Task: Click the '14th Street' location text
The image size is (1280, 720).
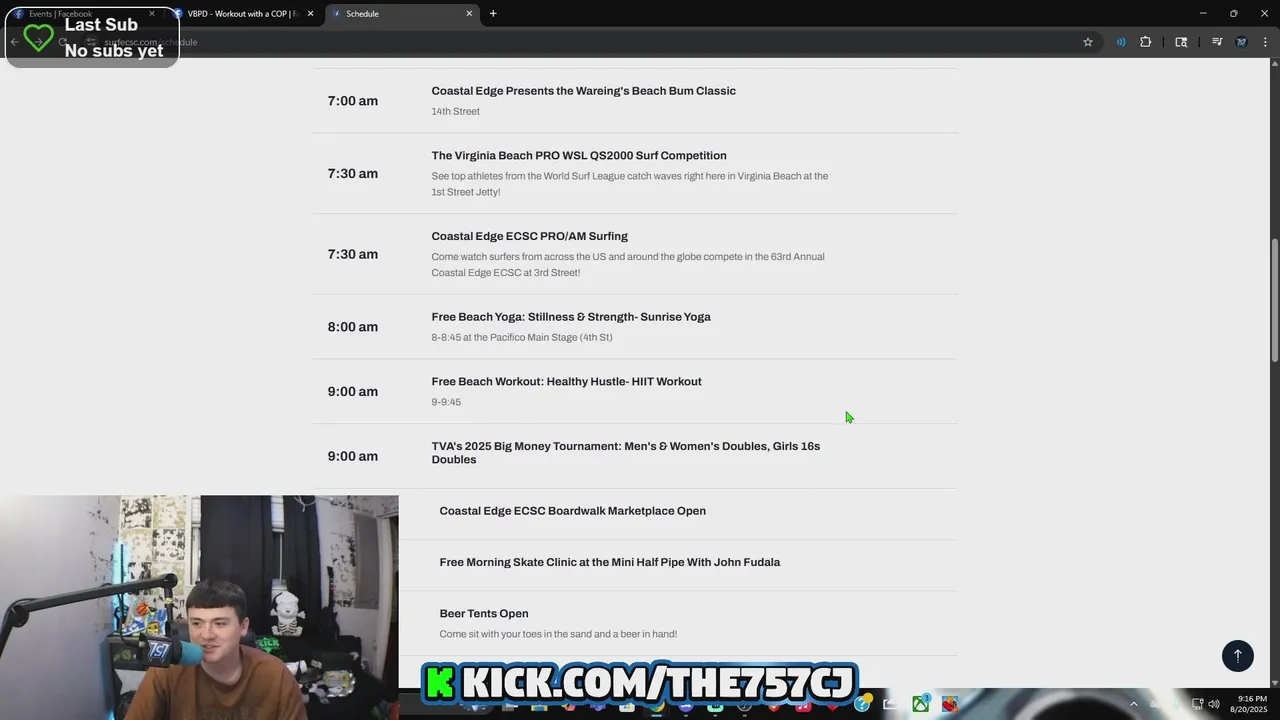Action: click(455, 112)
